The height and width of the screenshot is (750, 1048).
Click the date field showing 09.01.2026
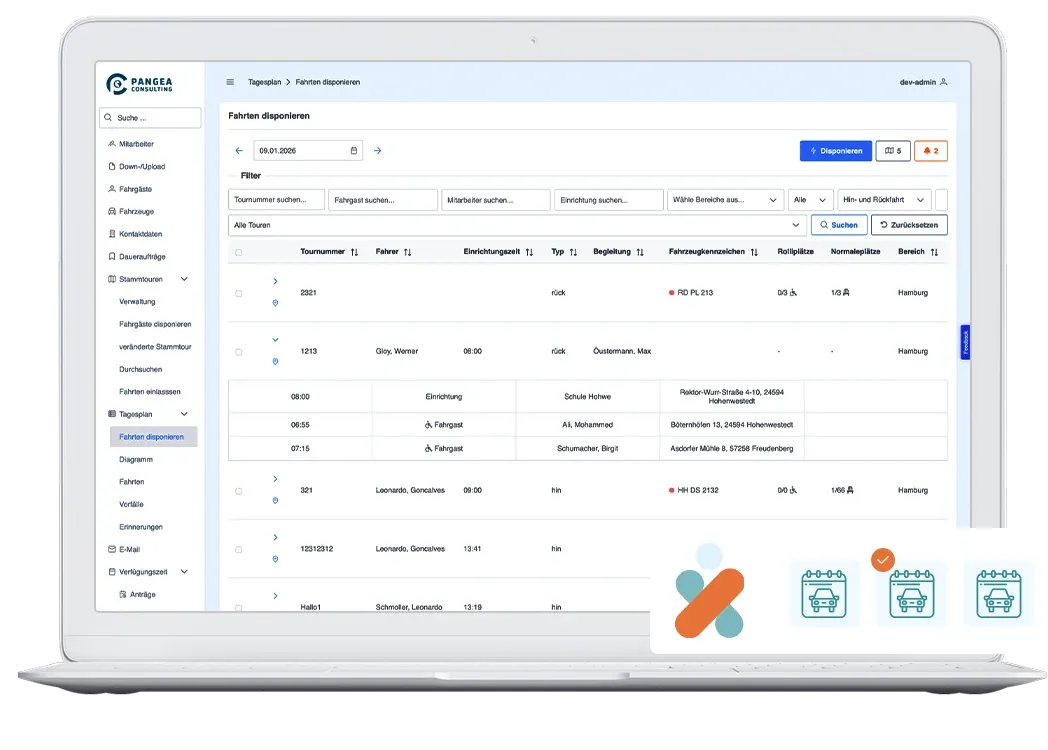click(x=307, y=151)
